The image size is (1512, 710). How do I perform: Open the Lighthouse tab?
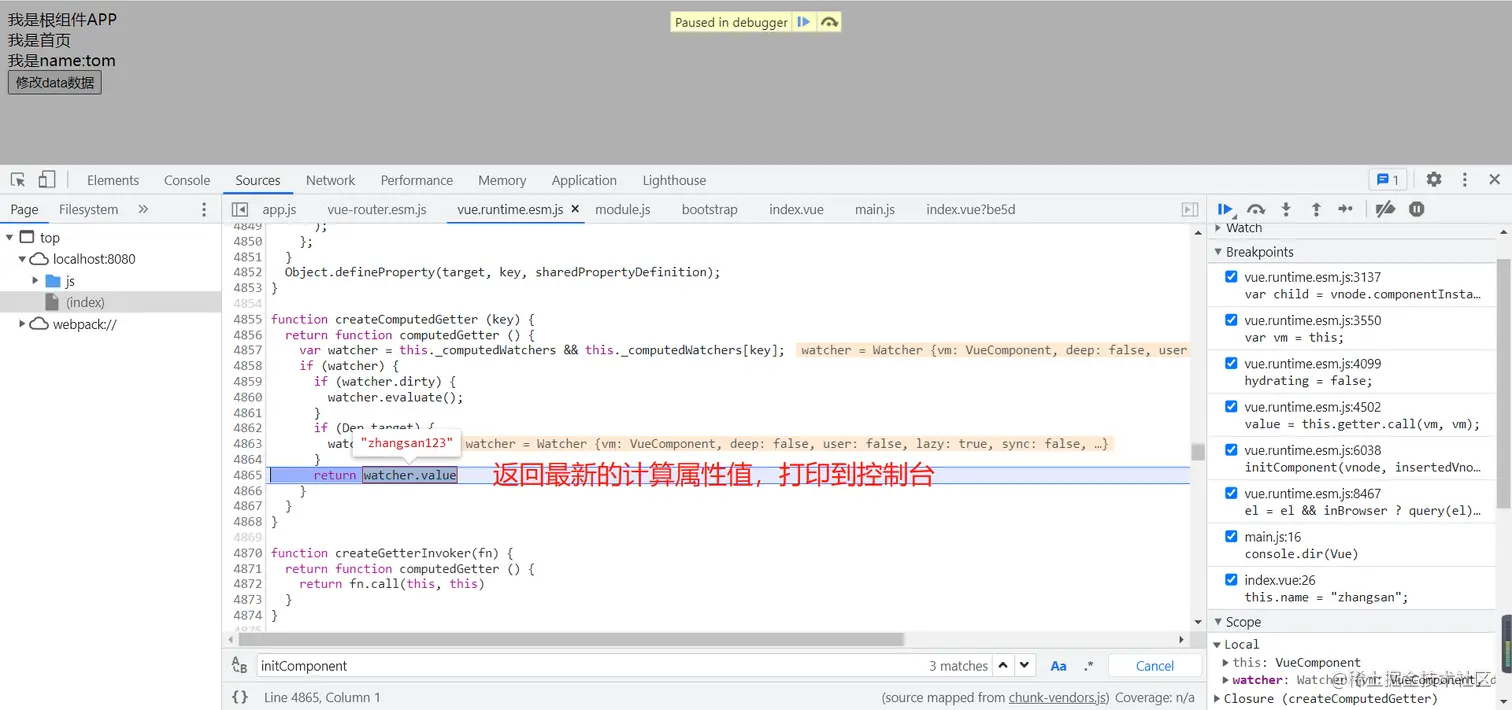click(674, 180)
